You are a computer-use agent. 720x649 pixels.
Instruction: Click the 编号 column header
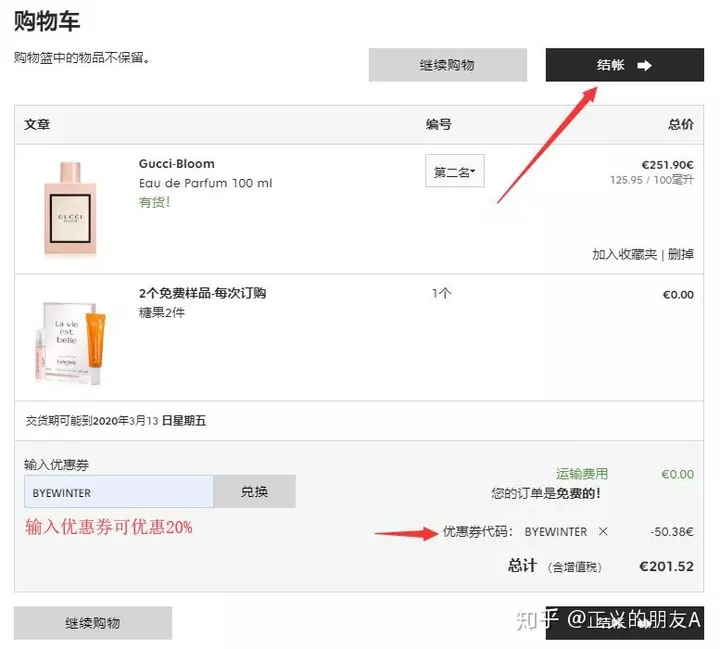click(439, 124)
